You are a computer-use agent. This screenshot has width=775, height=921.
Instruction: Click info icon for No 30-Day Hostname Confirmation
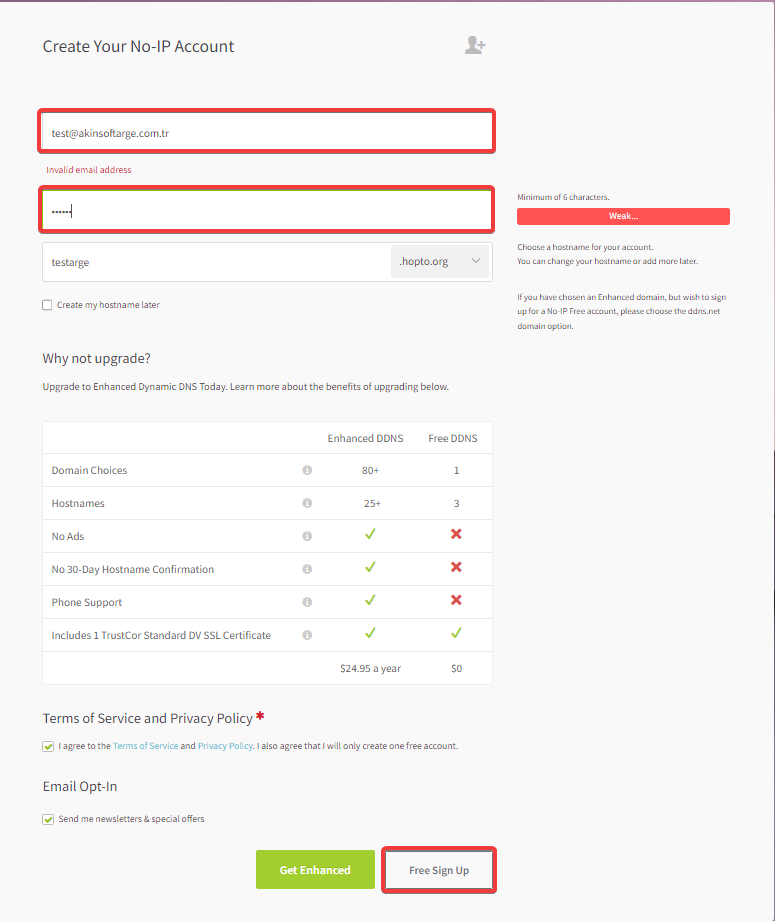coord(307,569)
